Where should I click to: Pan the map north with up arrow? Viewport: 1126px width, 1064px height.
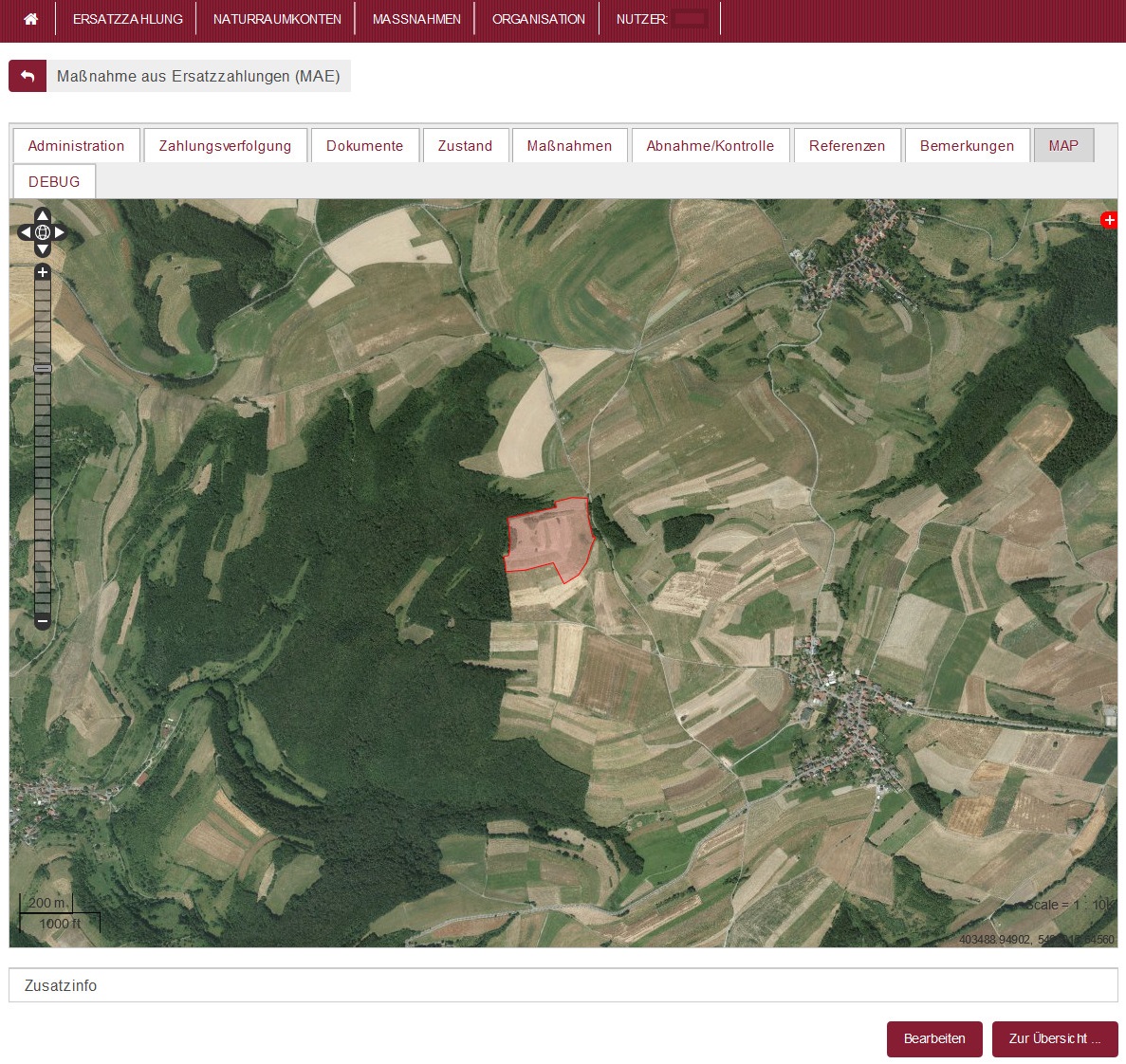point(43,216)
